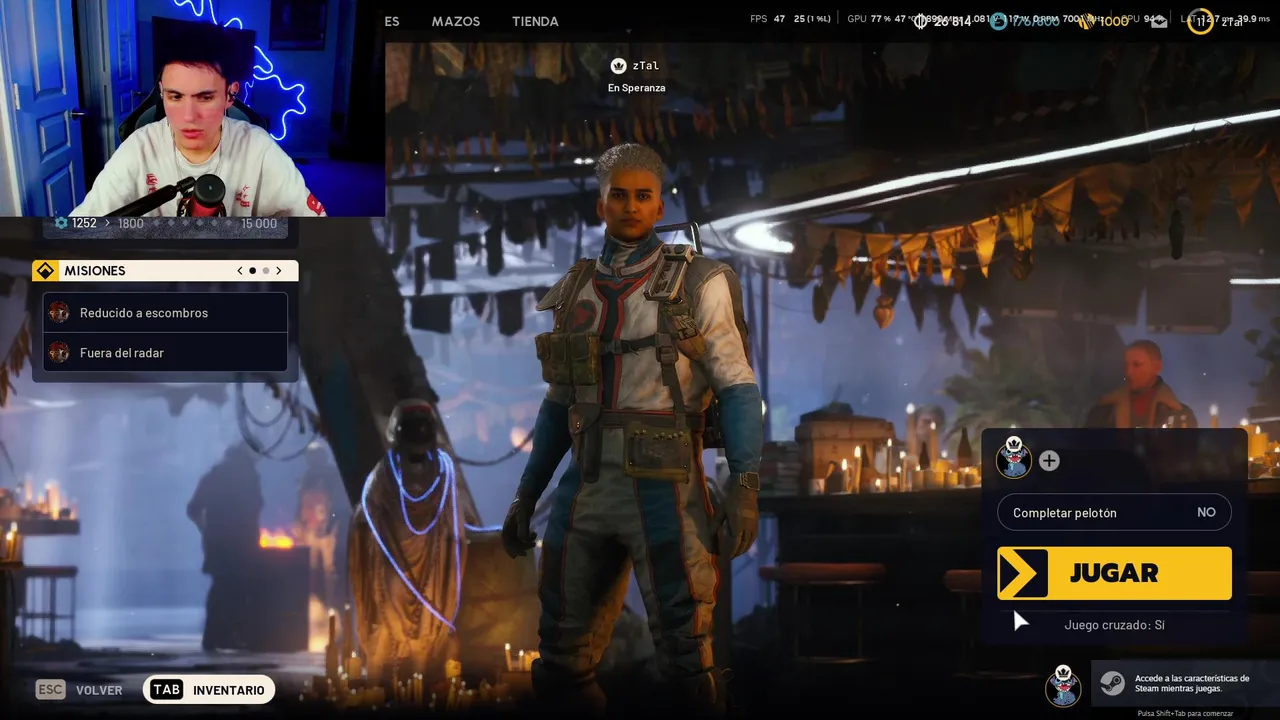Add a squad member with plus icon
This screenshot has height=720, width=1280.
1049,461
